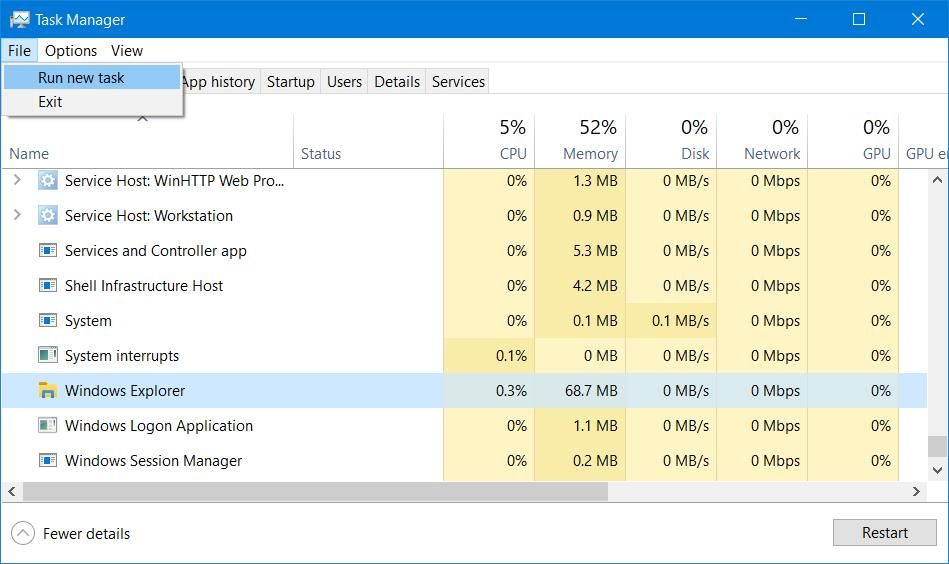Sort by the GPU column header
This screenshot has width=949, height=564.
(853, 140)
